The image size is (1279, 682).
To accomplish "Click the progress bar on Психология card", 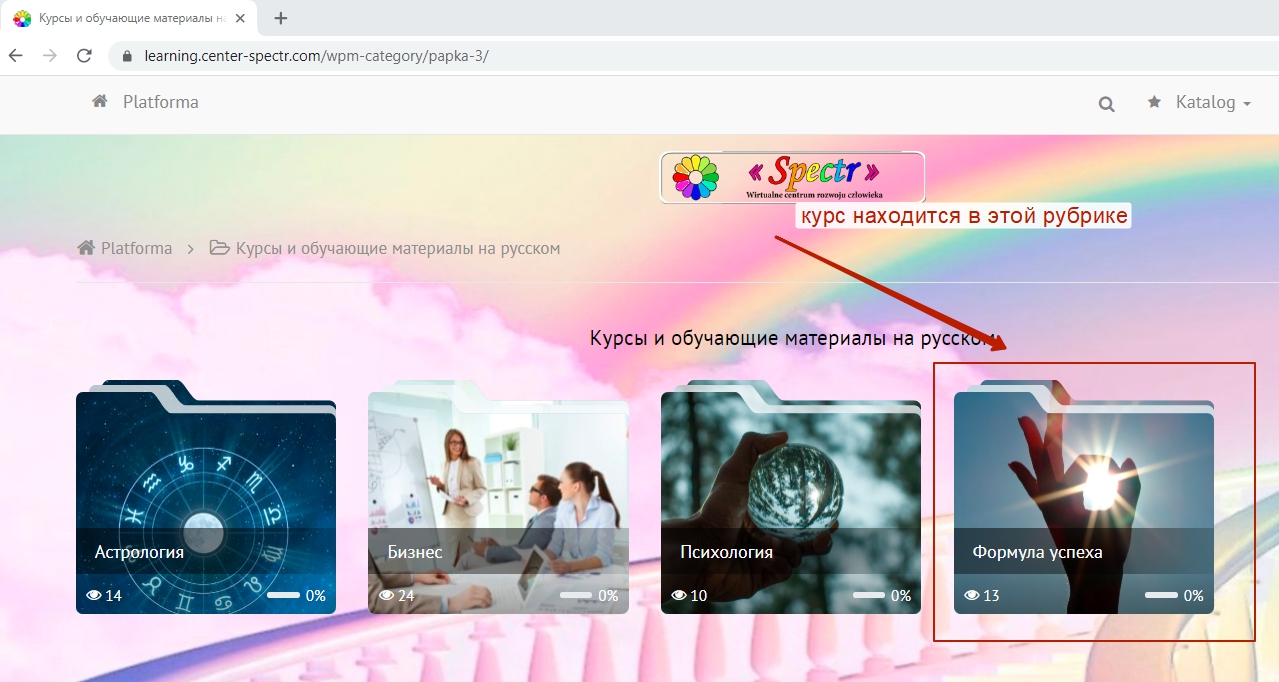I will click(x=869, y=595).
